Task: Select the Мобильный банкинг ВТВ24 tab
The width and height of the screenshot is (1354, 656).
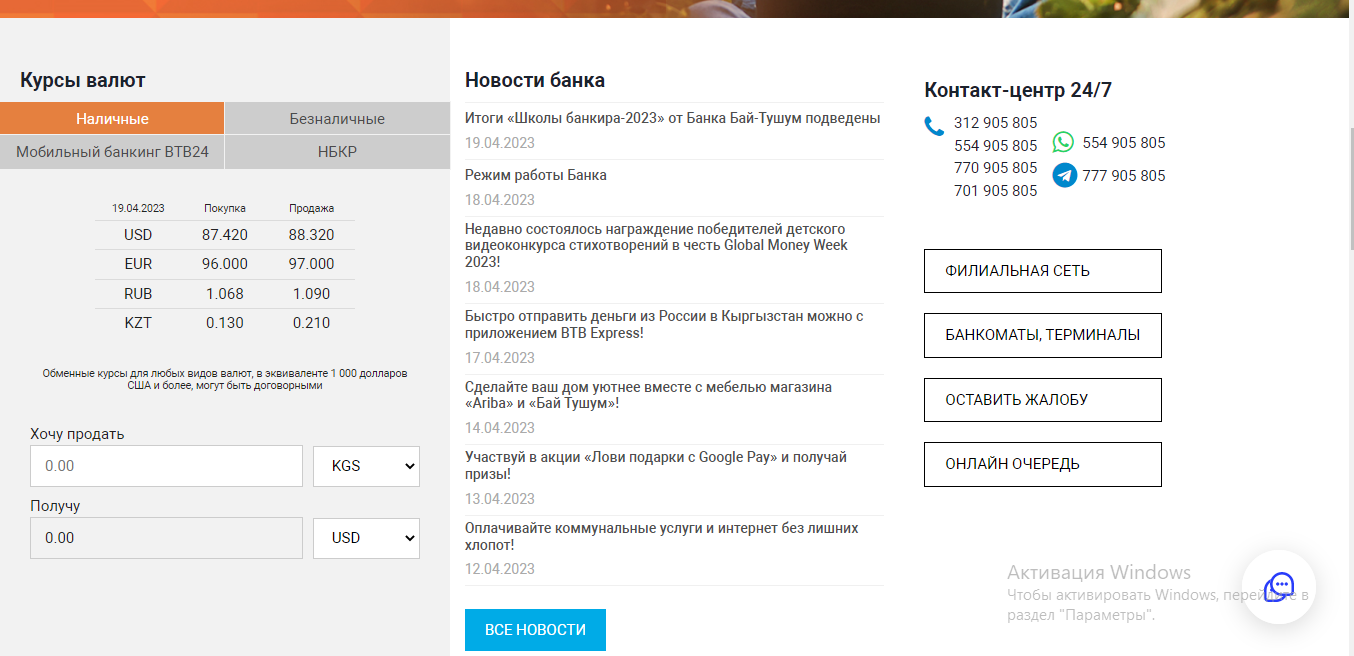Action: (x=112, y=152)
